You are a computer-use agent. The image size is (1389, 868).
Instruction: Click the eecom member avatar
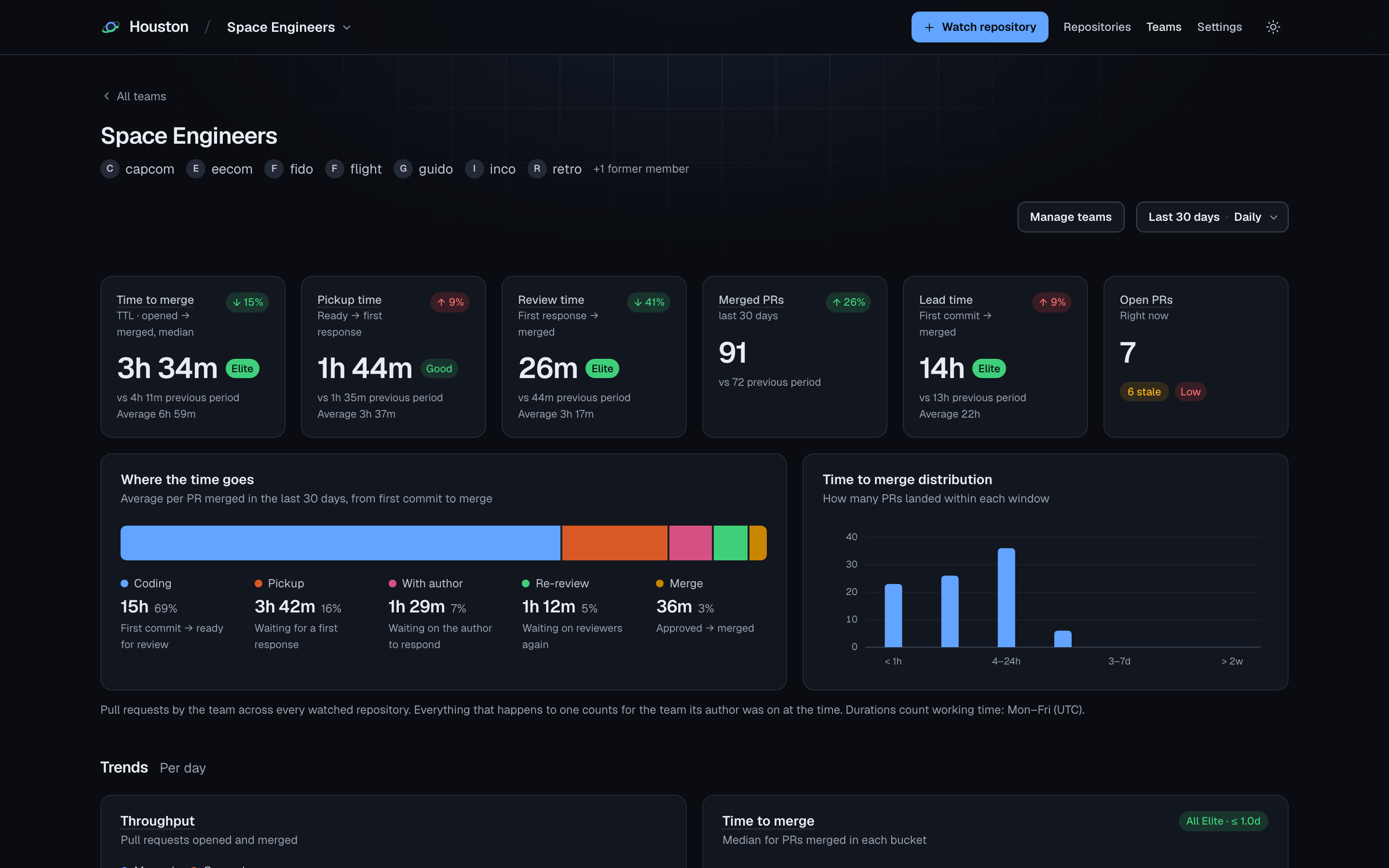click(196, 169)
